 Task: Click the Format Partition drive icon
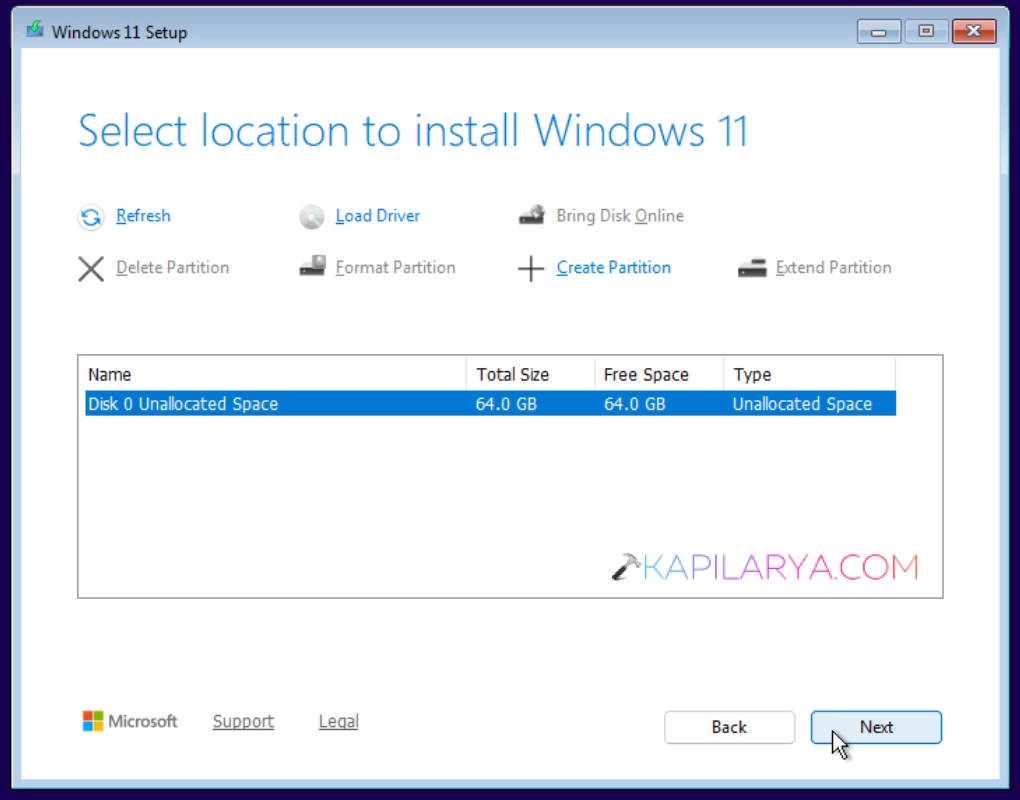click(x=312, y=266)
